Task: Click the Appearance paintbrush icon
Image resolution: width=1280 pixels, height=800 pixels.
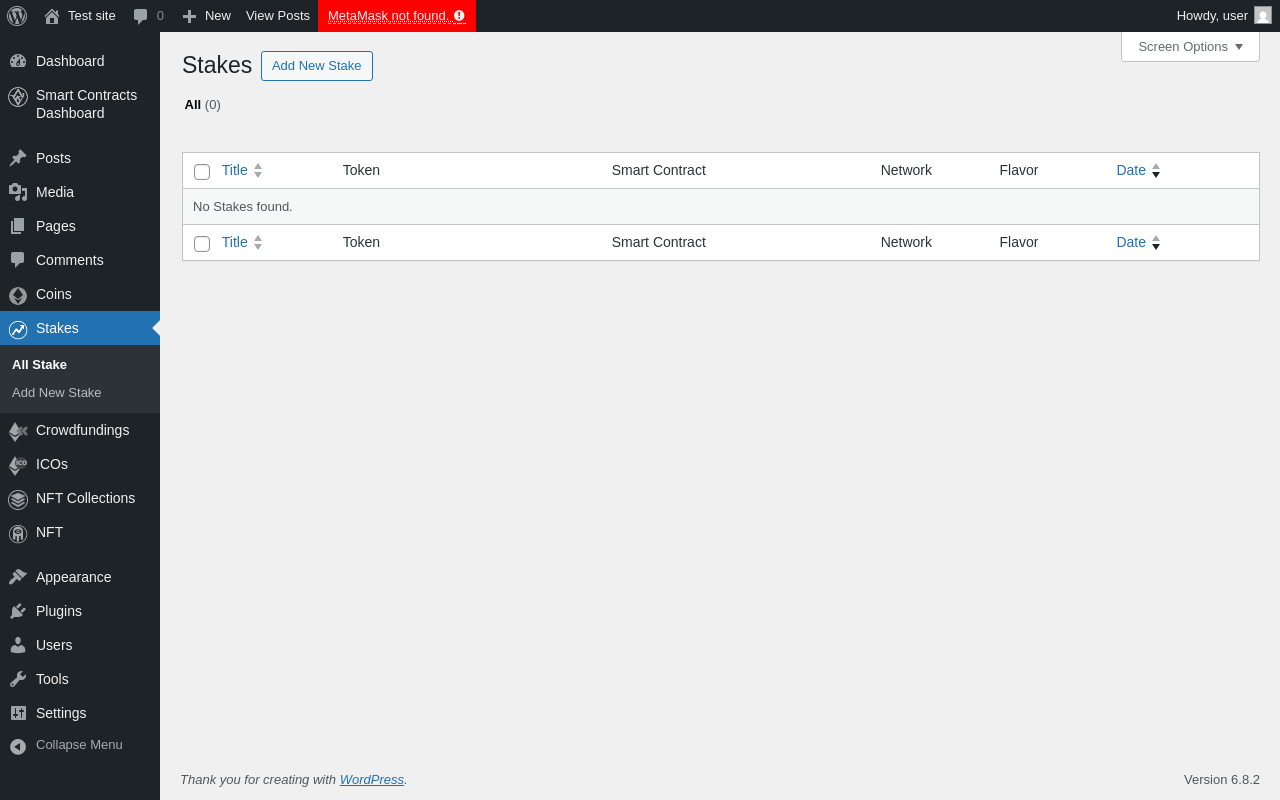Action: pyautogui.click(x=18, y=577)
